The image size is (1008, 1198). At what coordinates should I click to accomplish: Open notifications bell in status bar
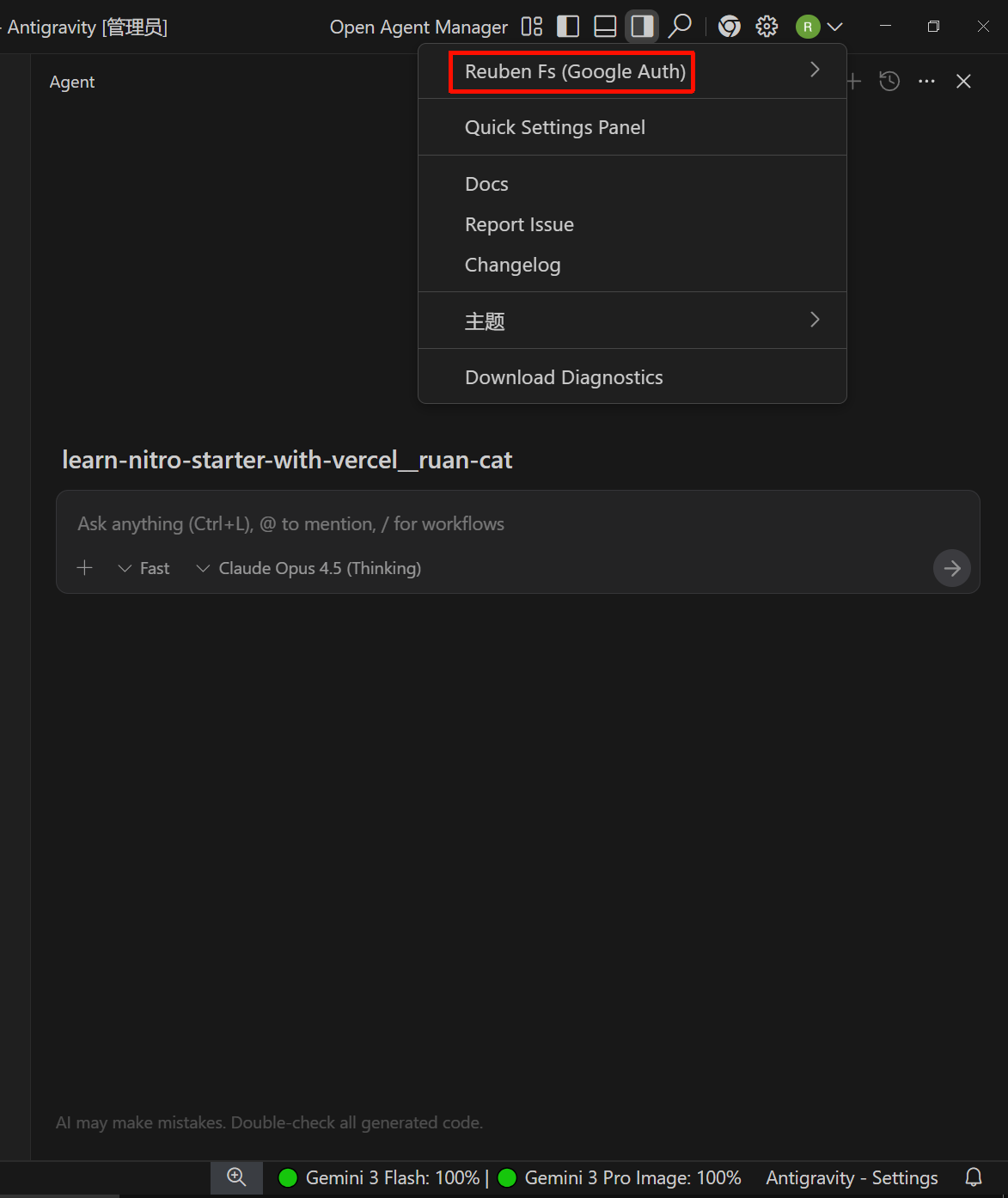pyautogui.click(x=974, y=1177)
